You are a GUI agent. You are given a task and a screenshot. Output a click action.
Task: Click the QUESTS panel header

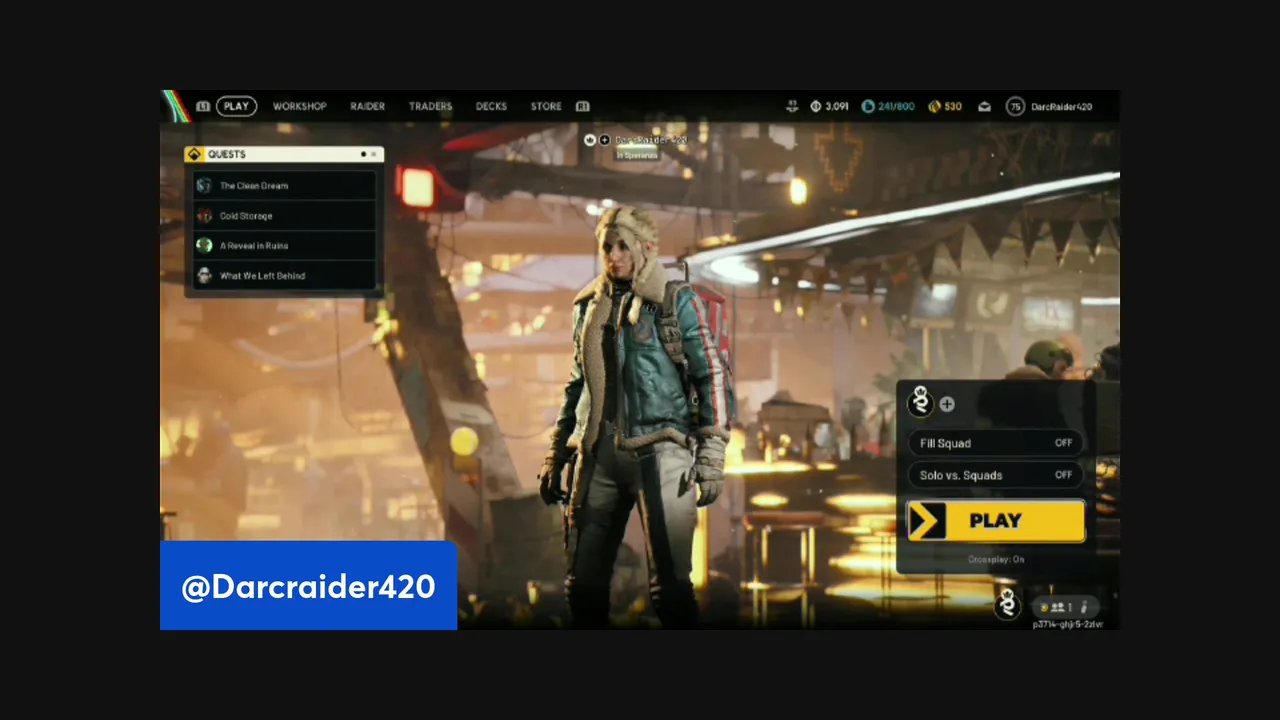[284, 154]
